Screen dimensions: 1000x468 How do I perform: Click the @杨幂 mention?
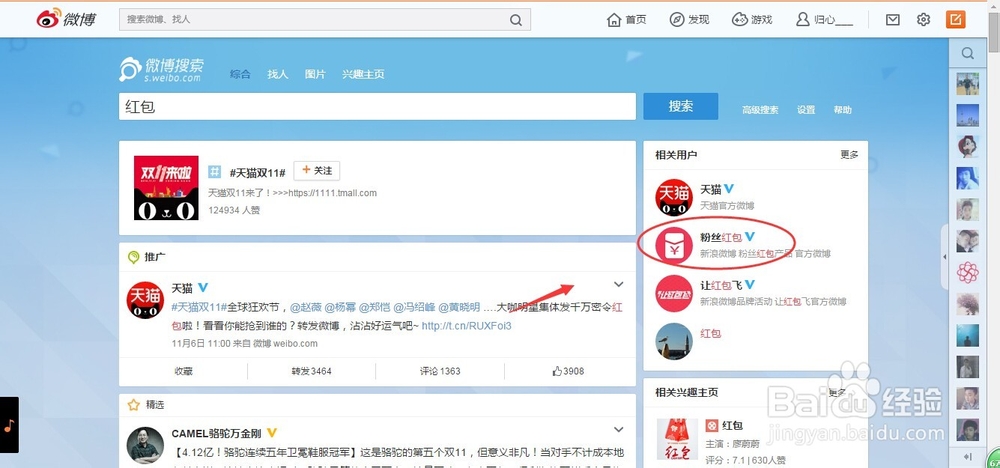[340, 307]
